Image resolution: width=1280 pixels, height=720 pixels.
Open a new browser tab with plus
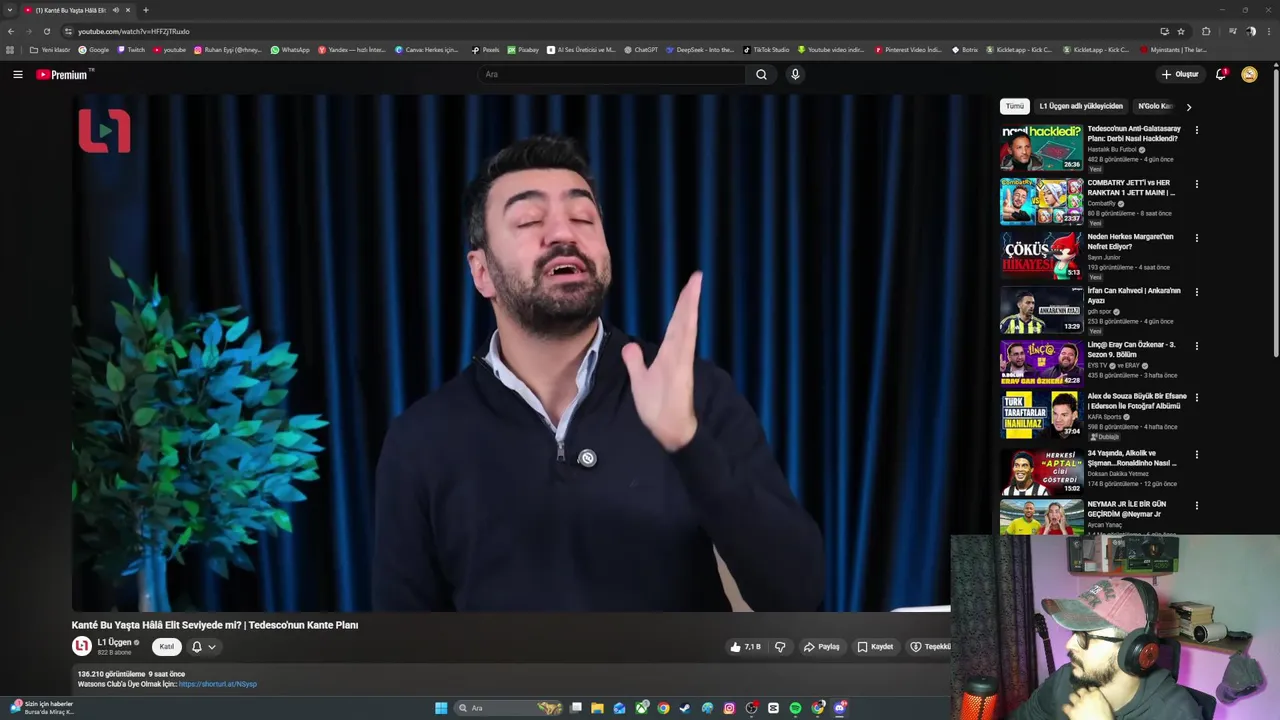pyautogui.click(x=146, y=10)
